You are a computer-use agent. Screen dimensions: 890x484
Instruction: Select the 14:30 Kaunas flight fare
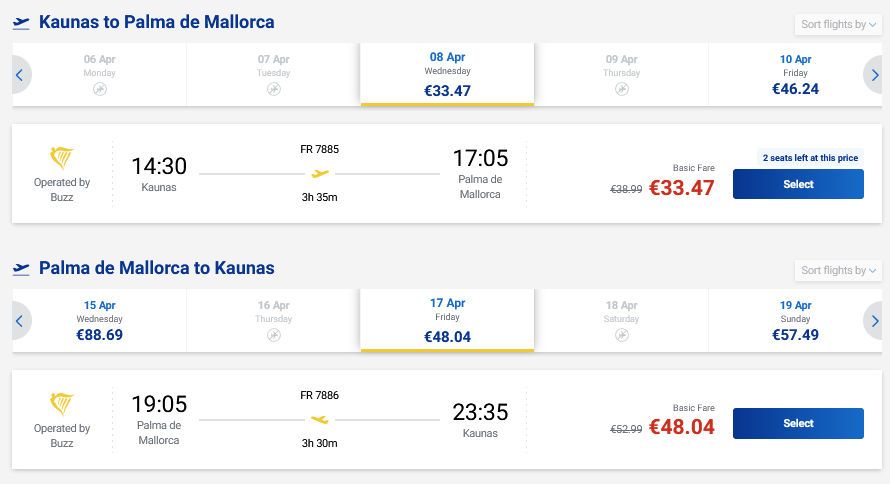point(798,184)
